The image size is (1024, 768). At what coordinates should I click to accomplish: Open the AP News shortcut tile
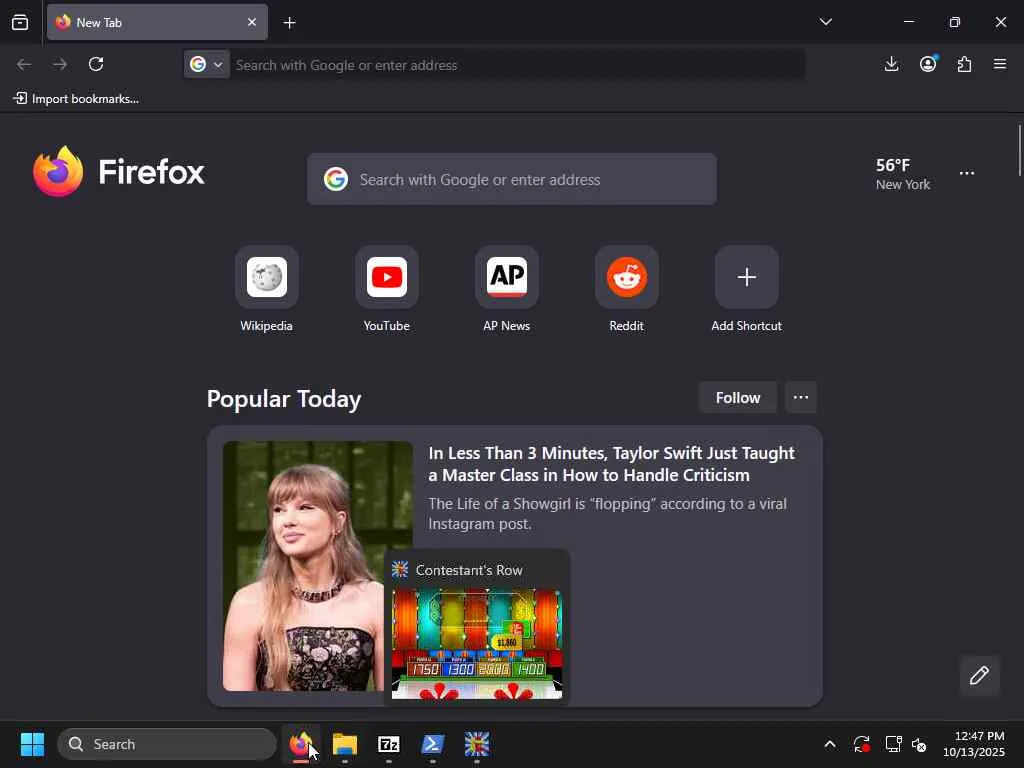507,277
